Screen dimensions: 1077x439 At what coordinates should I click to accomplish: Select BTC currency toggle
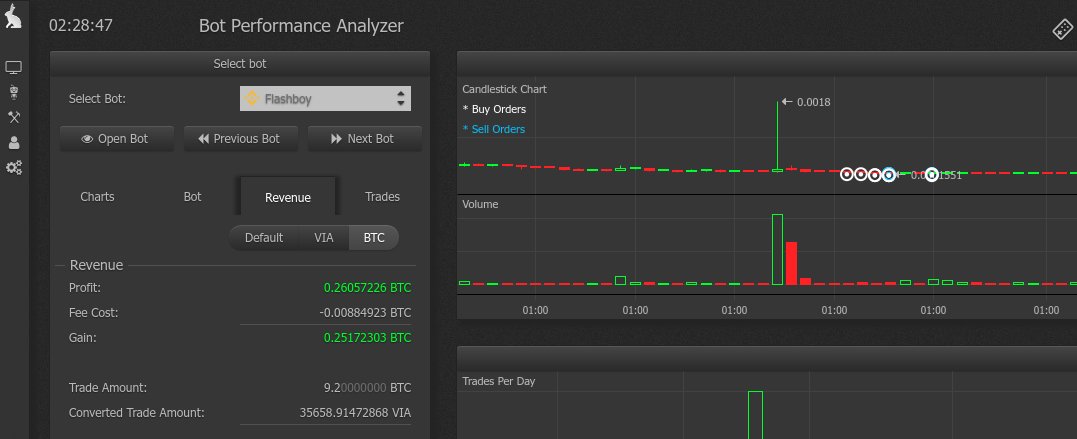tap(373, 238)
